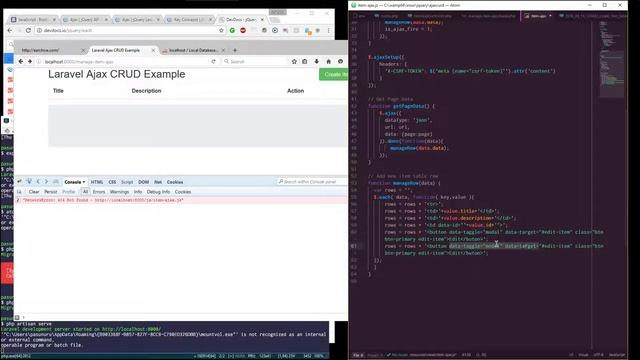The width and height of the screenshot is (640, 360).
Task: Switch to the Script tab in Firebug
Action: (127, 182)
